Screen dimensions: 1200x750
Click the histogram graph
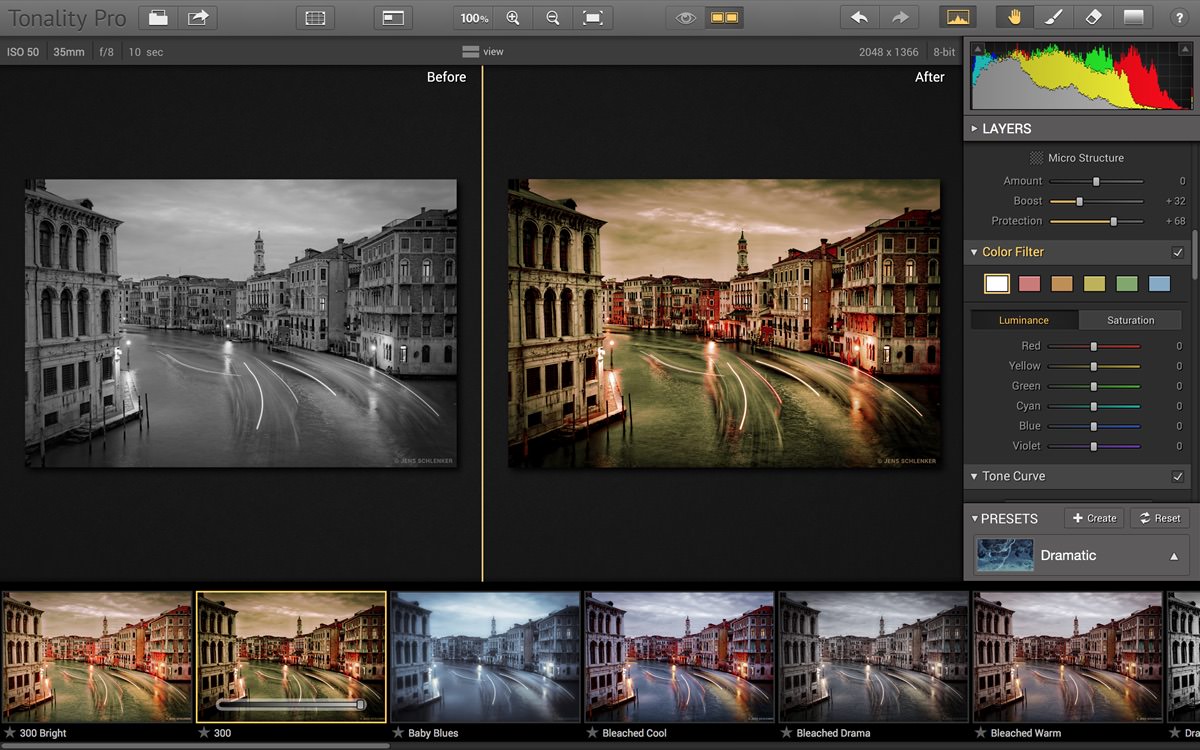coord(1082,76)
